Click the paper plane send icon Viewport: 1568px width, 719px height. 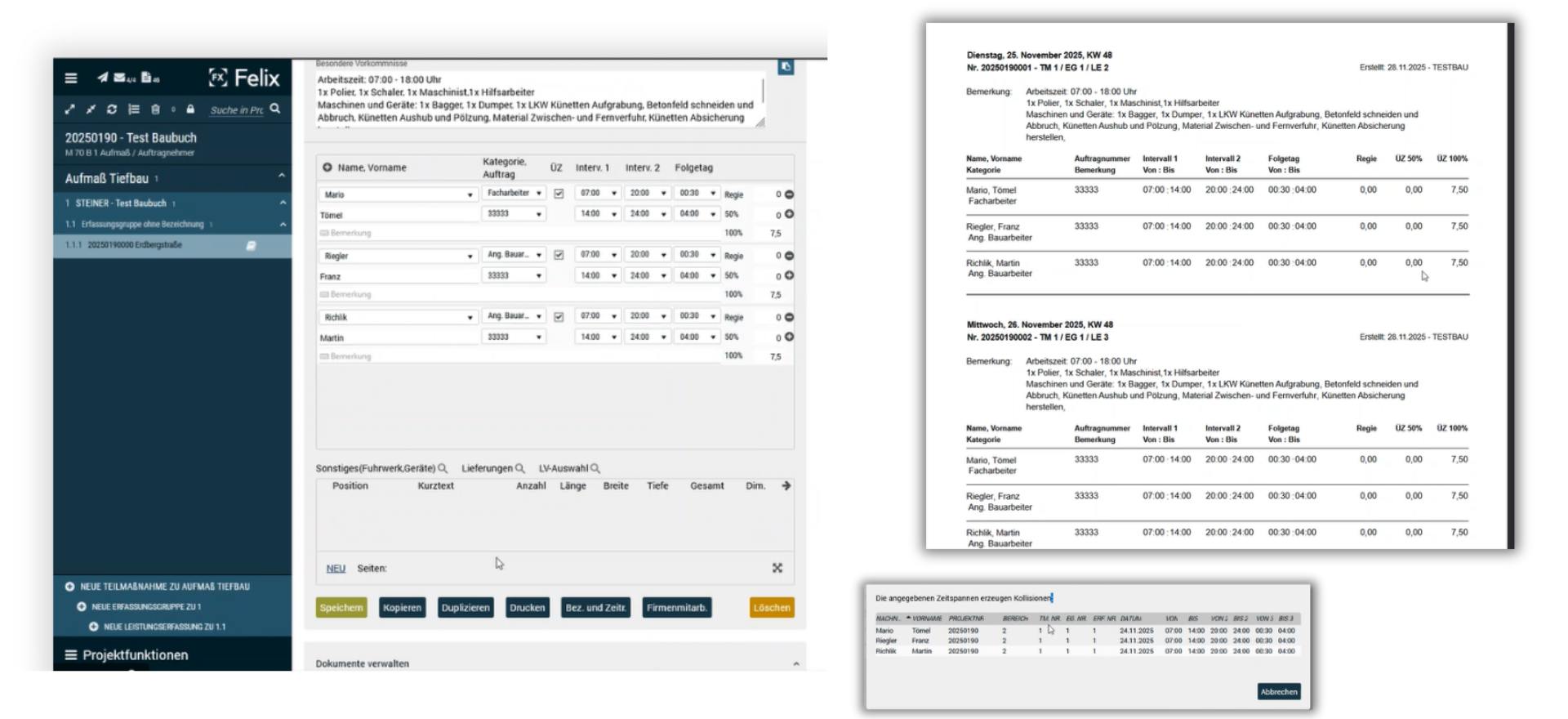click(102, 78)
